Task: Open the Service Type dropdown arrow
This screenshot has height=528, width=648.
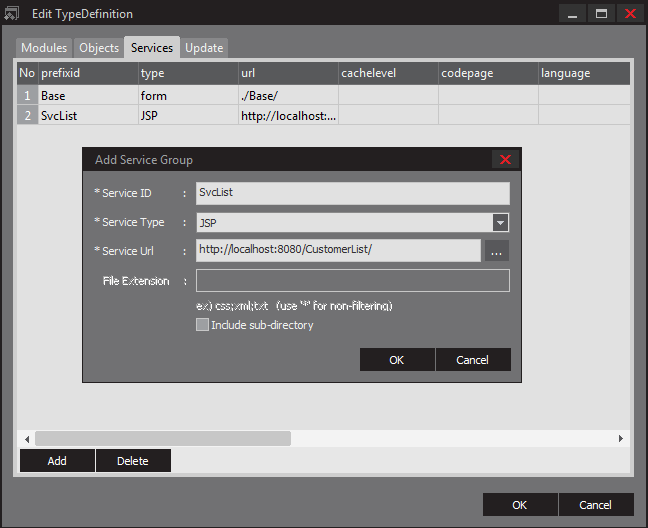Action: pos(500,223)
